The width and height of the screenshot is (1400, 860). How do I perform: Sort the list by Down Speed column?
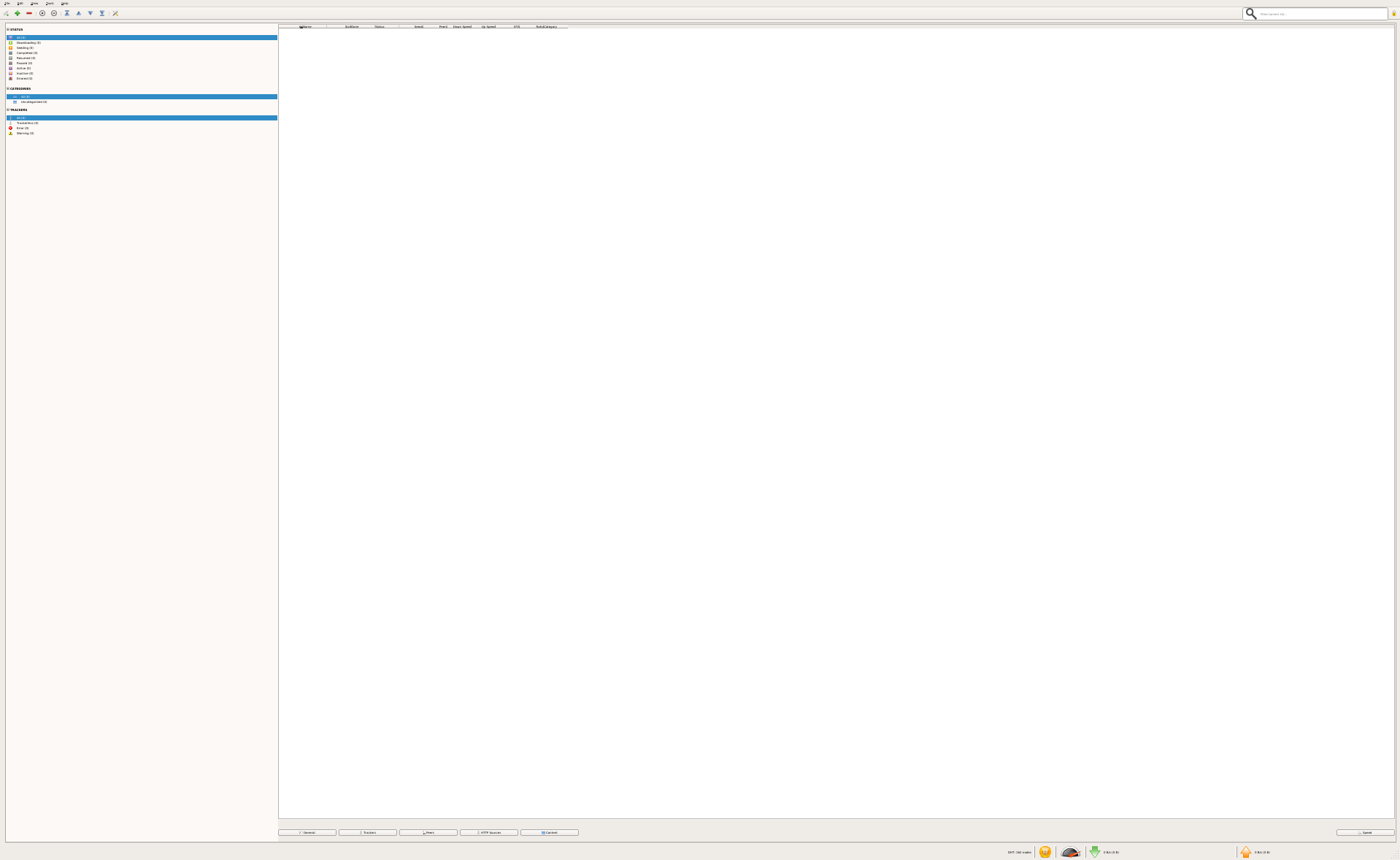pos(462,26)
